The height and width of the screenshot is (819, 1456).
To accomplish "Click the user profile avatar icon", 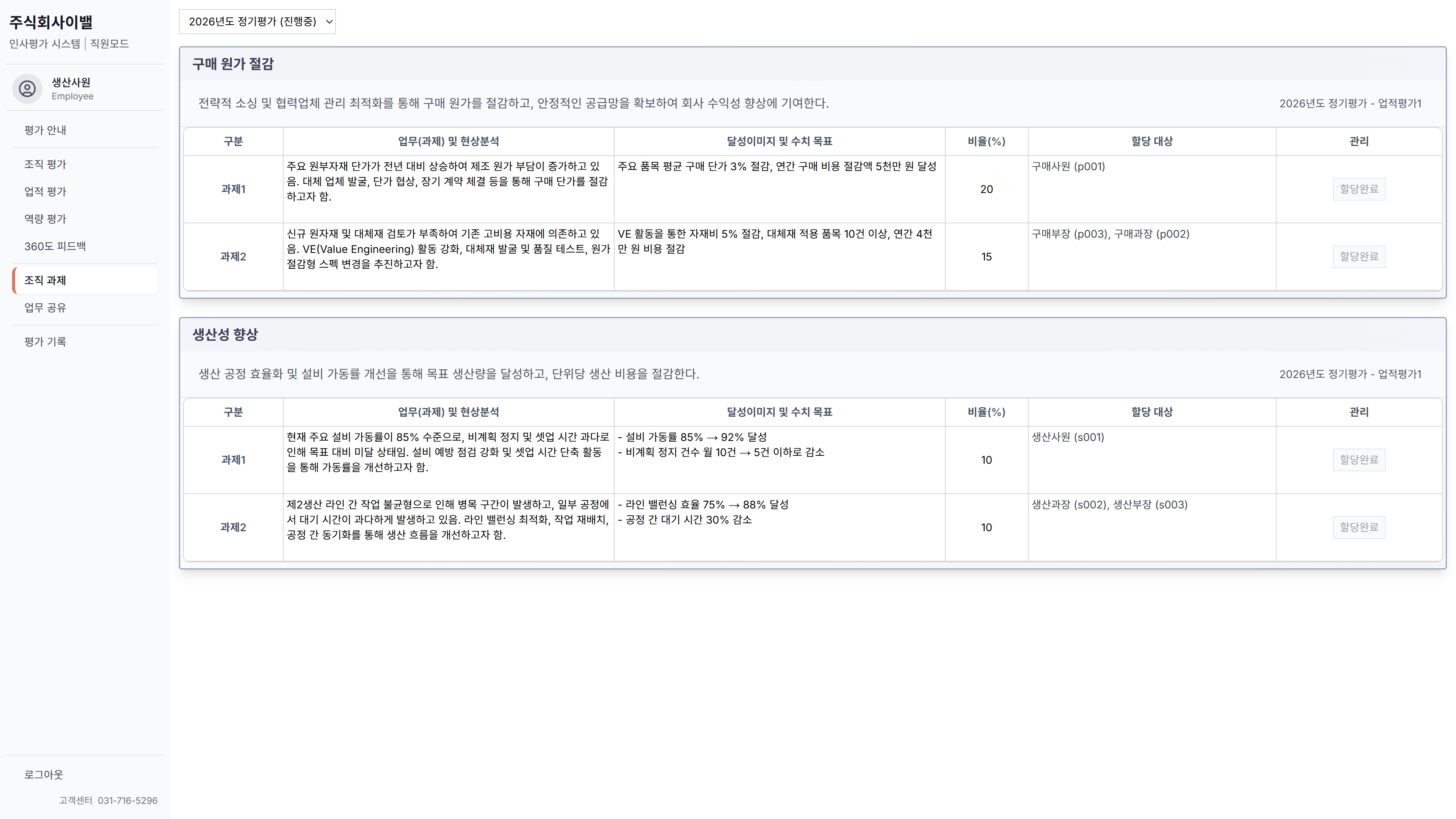I will click(27, 89).
